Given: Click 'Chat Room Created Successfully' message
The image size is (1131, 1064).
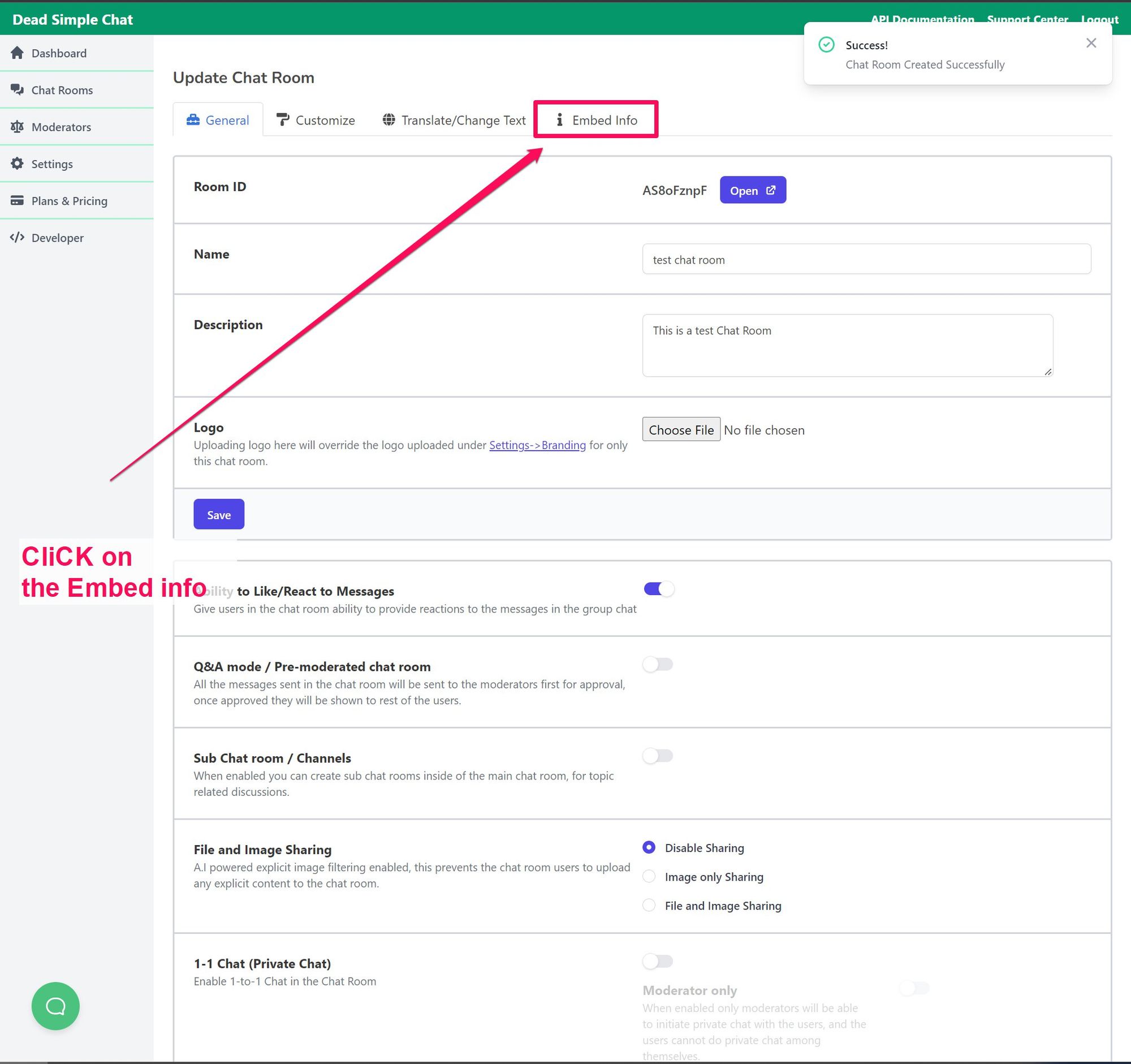Looking at the screenshot, I should click(x=925, y=64).
